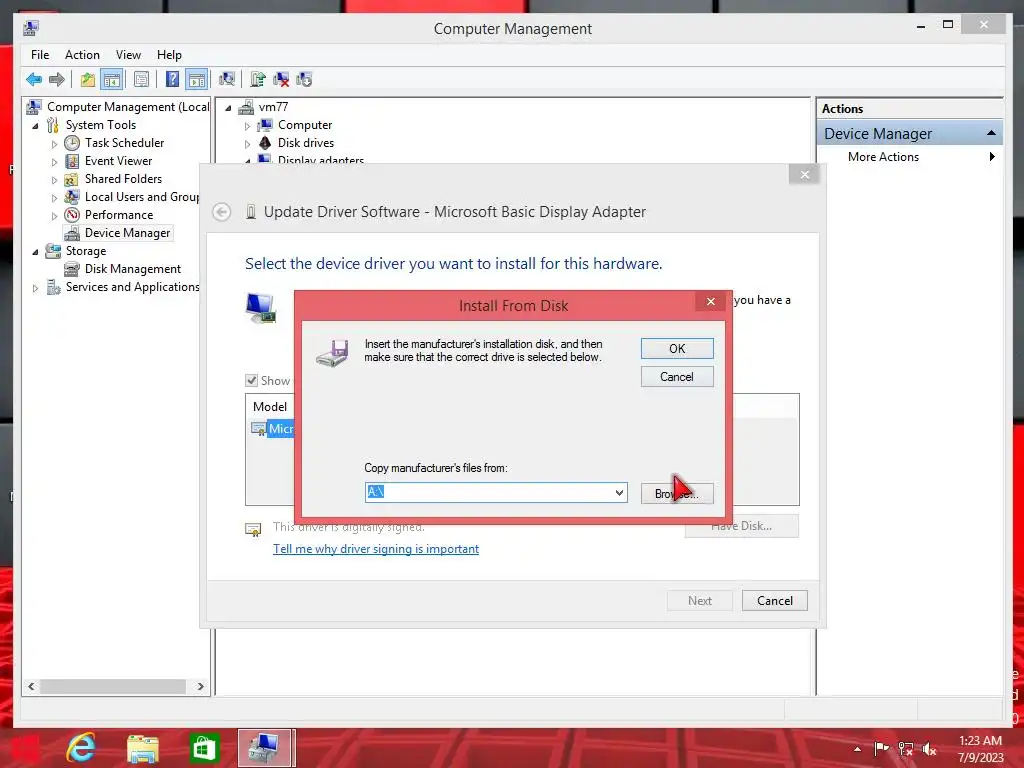
Task: Open Help via the blue question mark icon
Action: pyautogui.click(x=172, y=80)
